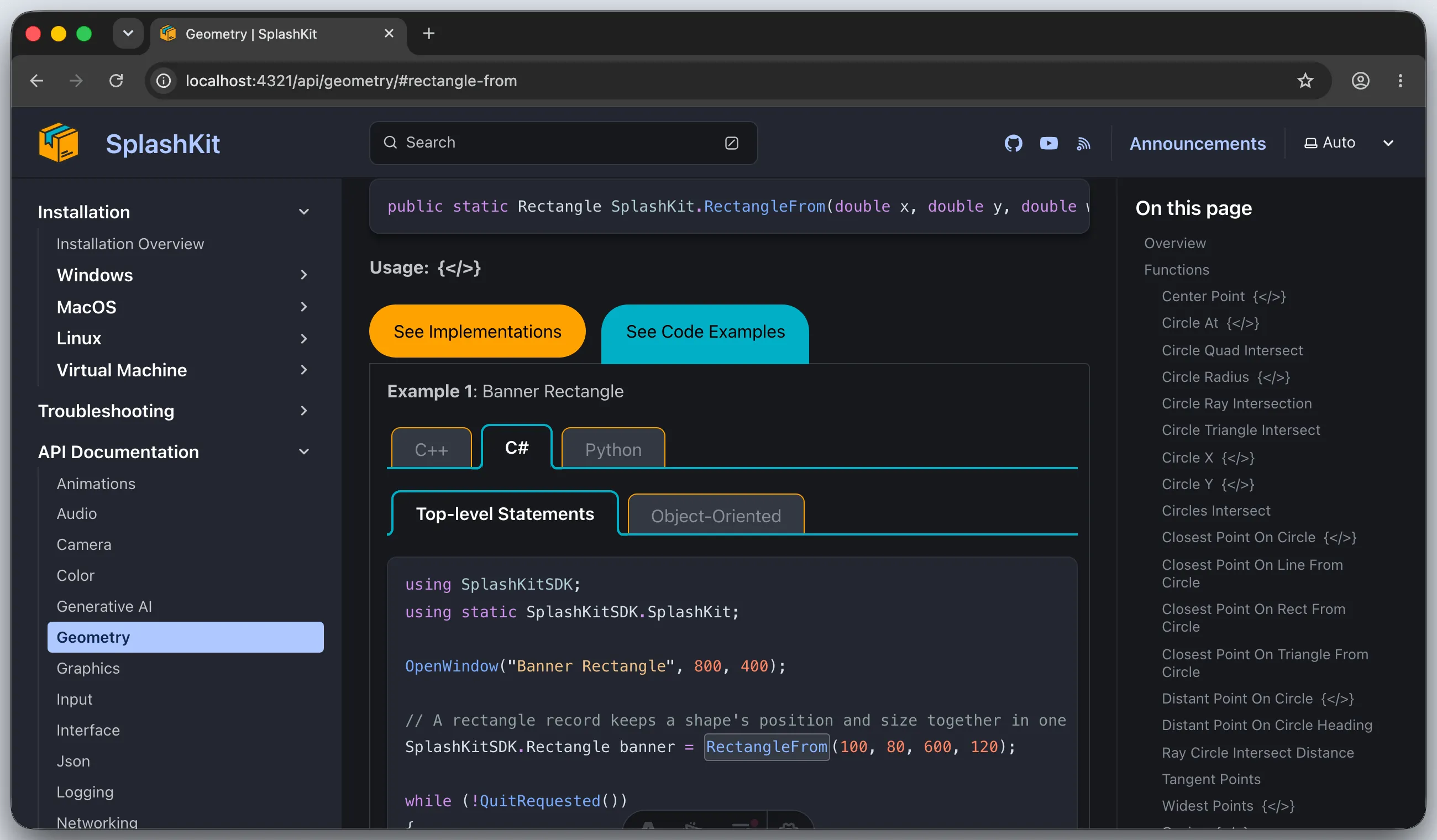The height and width of the screenshot is (840, 1437).
Task: Open the Graphics API page
Action: [88, 668]
